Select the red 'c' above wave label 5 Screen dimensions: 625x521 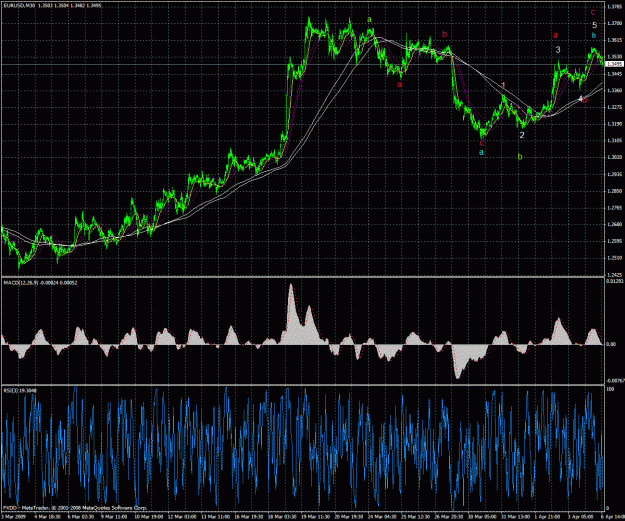coord(593,12)
